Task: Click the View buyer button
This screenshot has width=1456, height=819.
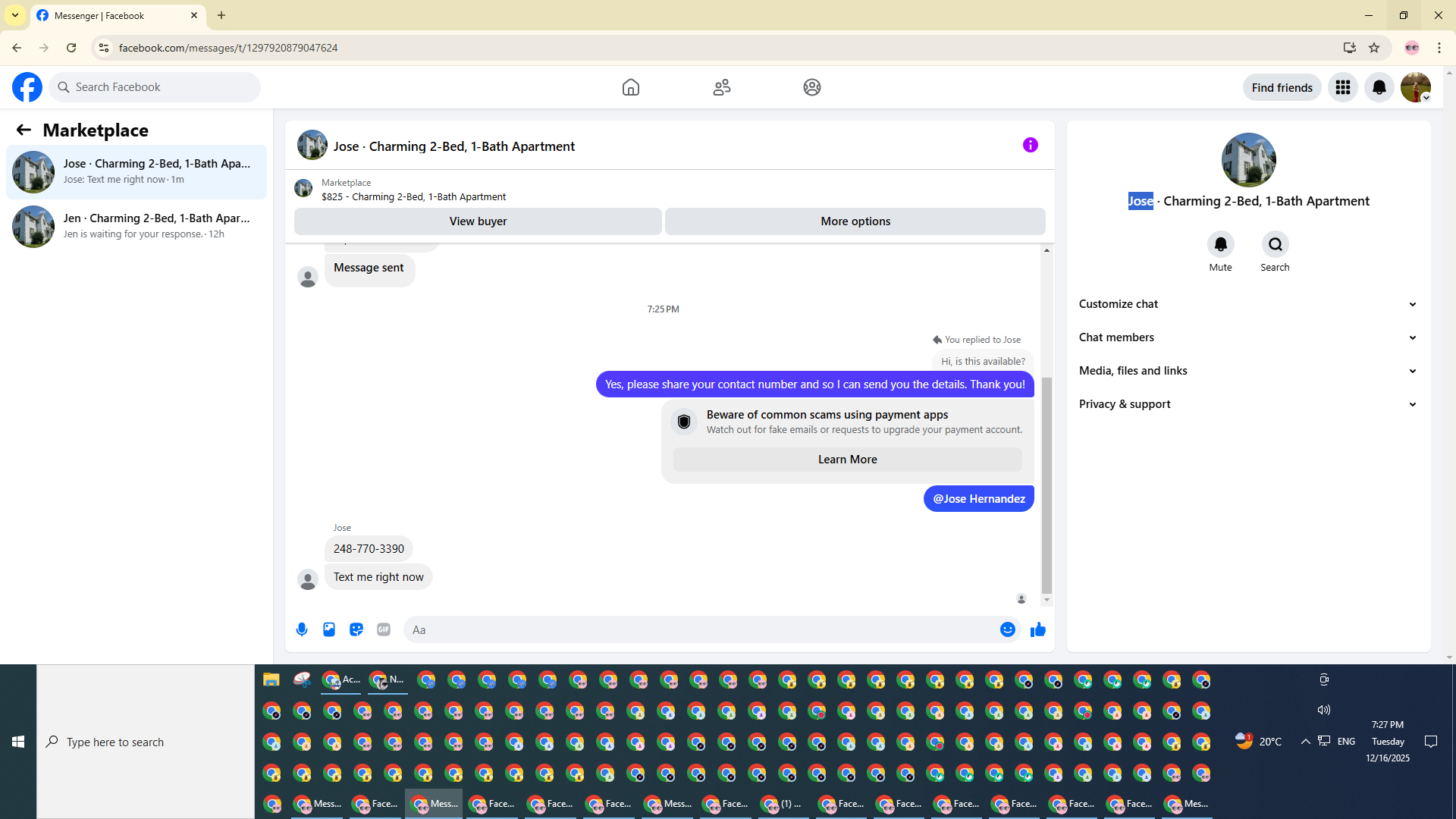Action: tap(478, 221)
